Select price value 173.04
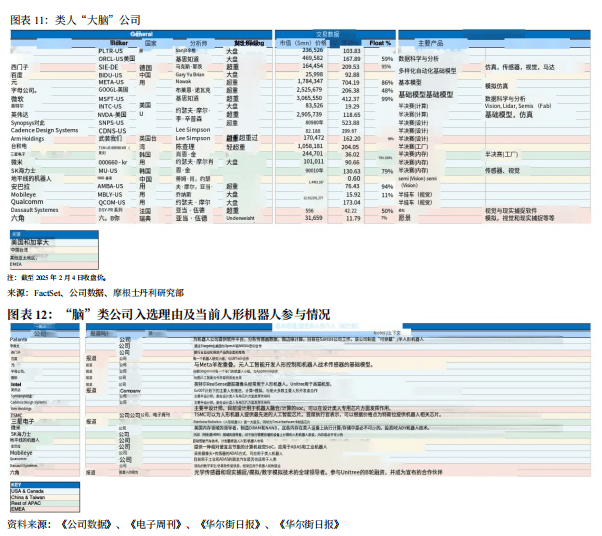 click(x=351, y=202)
